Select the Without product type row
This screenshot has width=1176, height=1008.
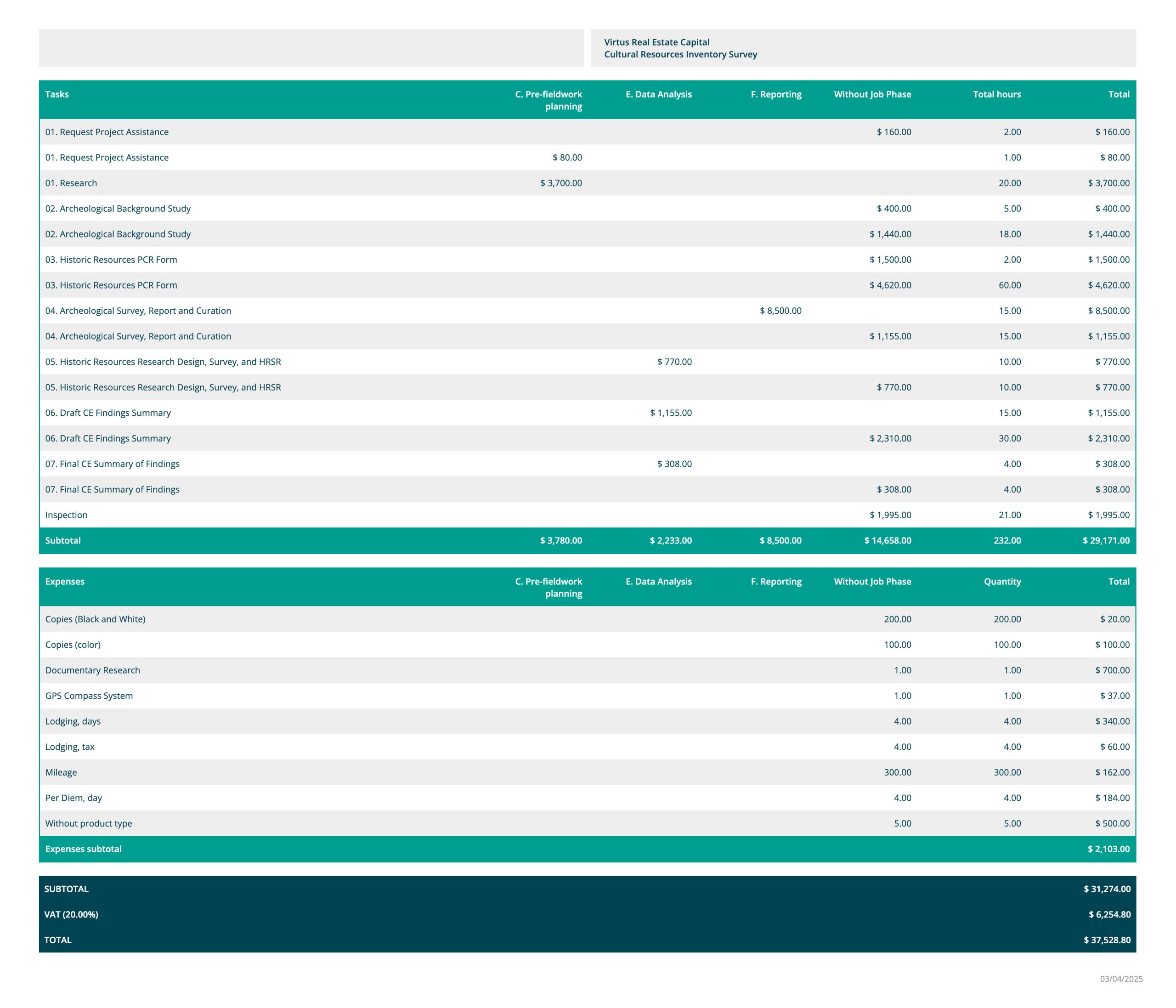[x=89, y=823]
